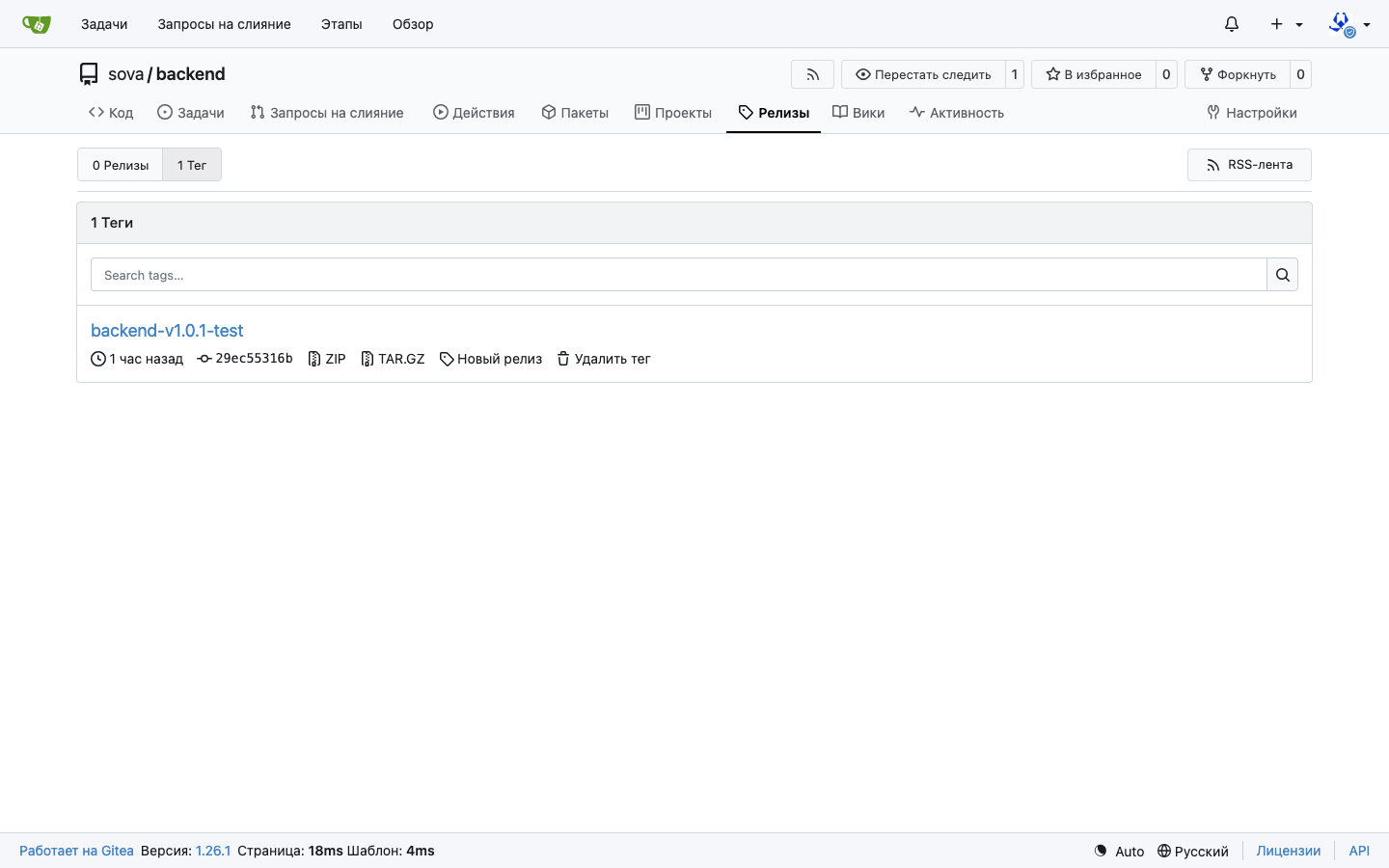This screenshot has height=868, width=1389.
Task: Open the Пакеты tab
Action: [x=575, y=113]
